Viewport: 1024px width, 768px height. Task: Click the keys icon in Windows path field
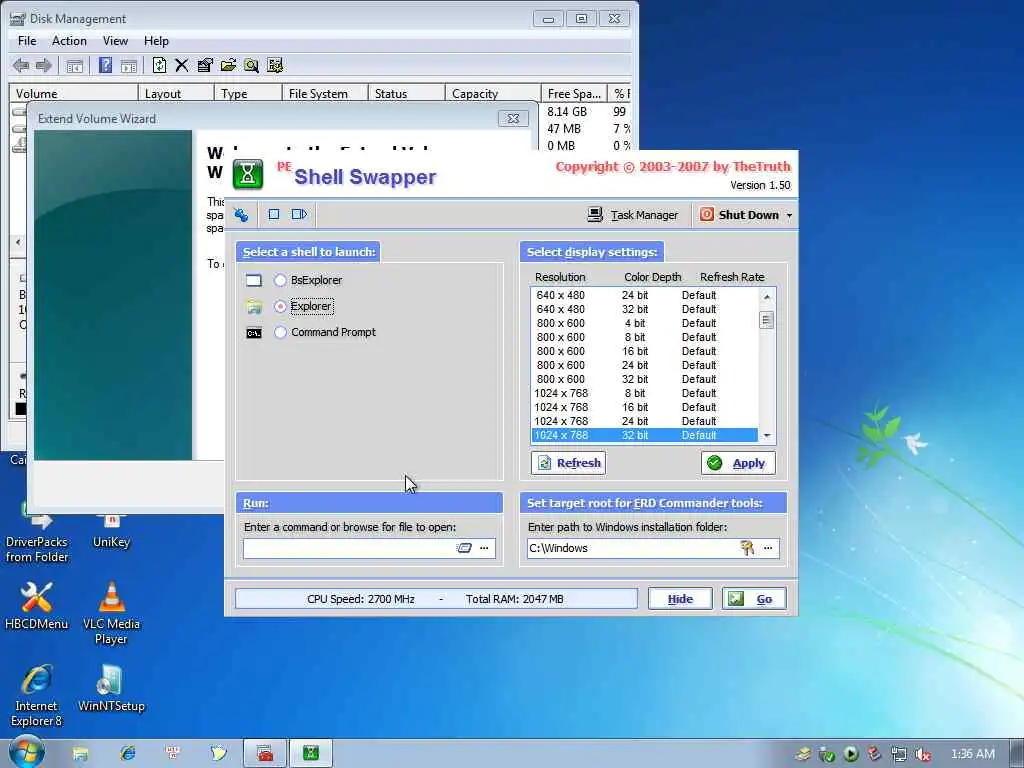(x=747, y=548)
